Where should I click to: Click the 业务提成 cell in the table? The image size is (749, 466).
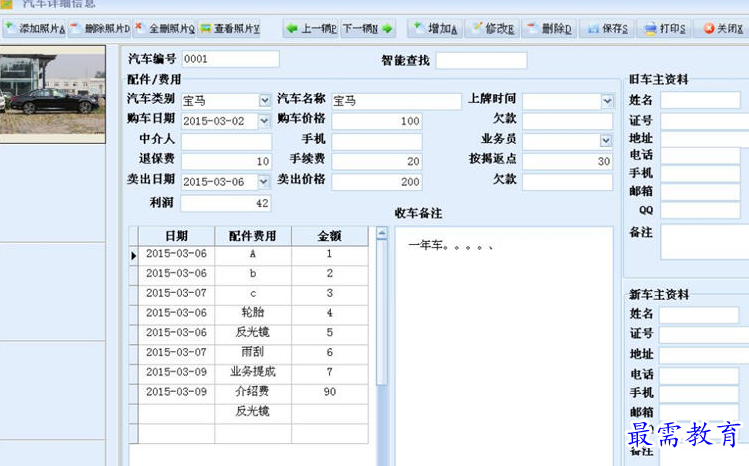click(x=253, y=372)
